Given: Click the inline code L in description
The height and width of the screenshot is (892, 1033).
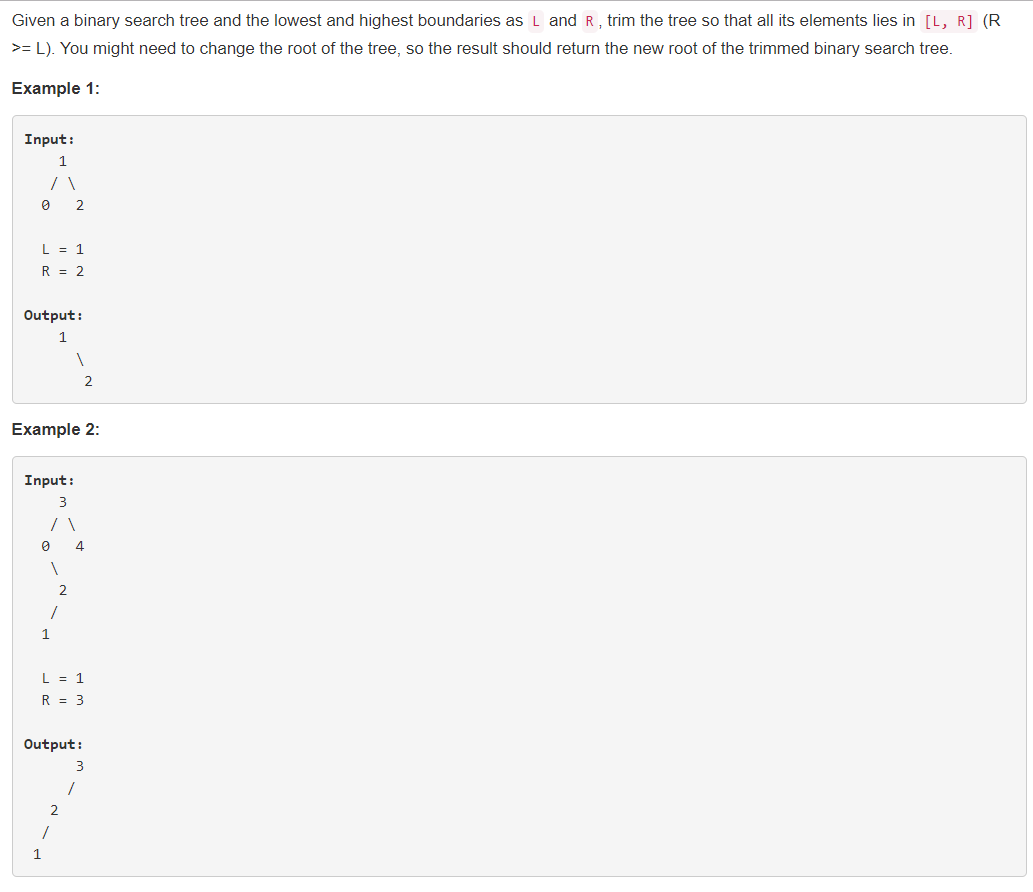Looking at the screenshot, I should pyautogui.click(x=536, y=21).
